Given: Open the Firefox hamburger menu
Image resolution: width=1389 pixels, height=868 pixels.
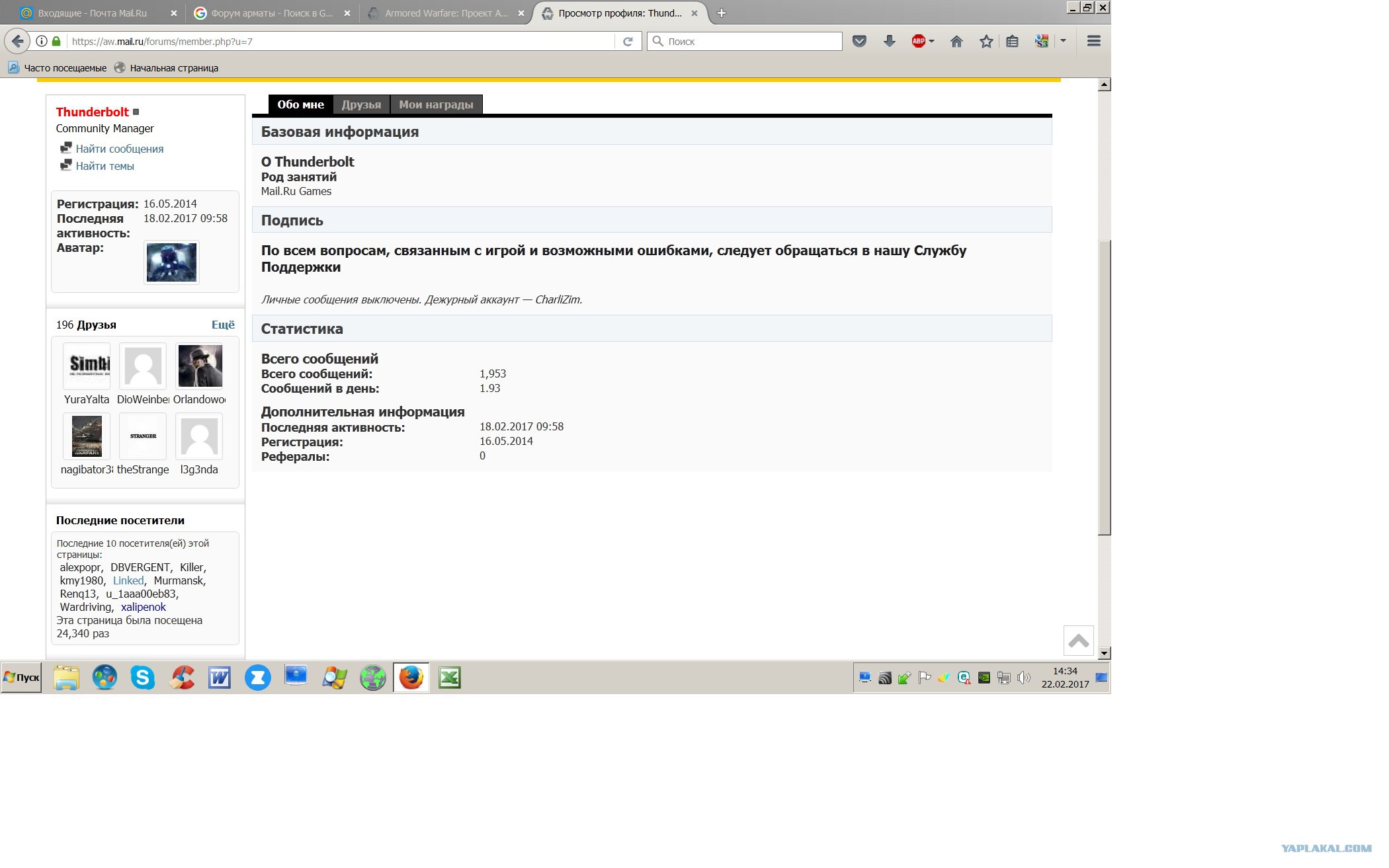Looking at the screenshot, I should tap(1093, 41).
